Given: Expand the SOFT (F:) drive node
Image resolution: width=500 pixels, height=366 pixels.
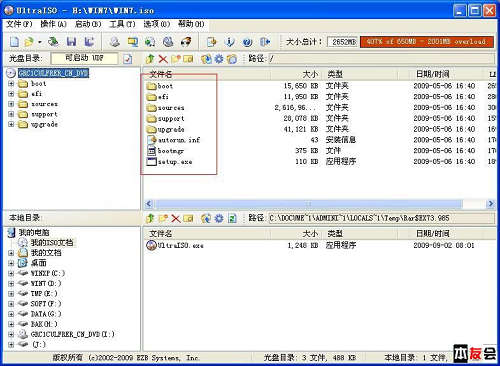Looking at the screenshot, I should tap(11, 304).
